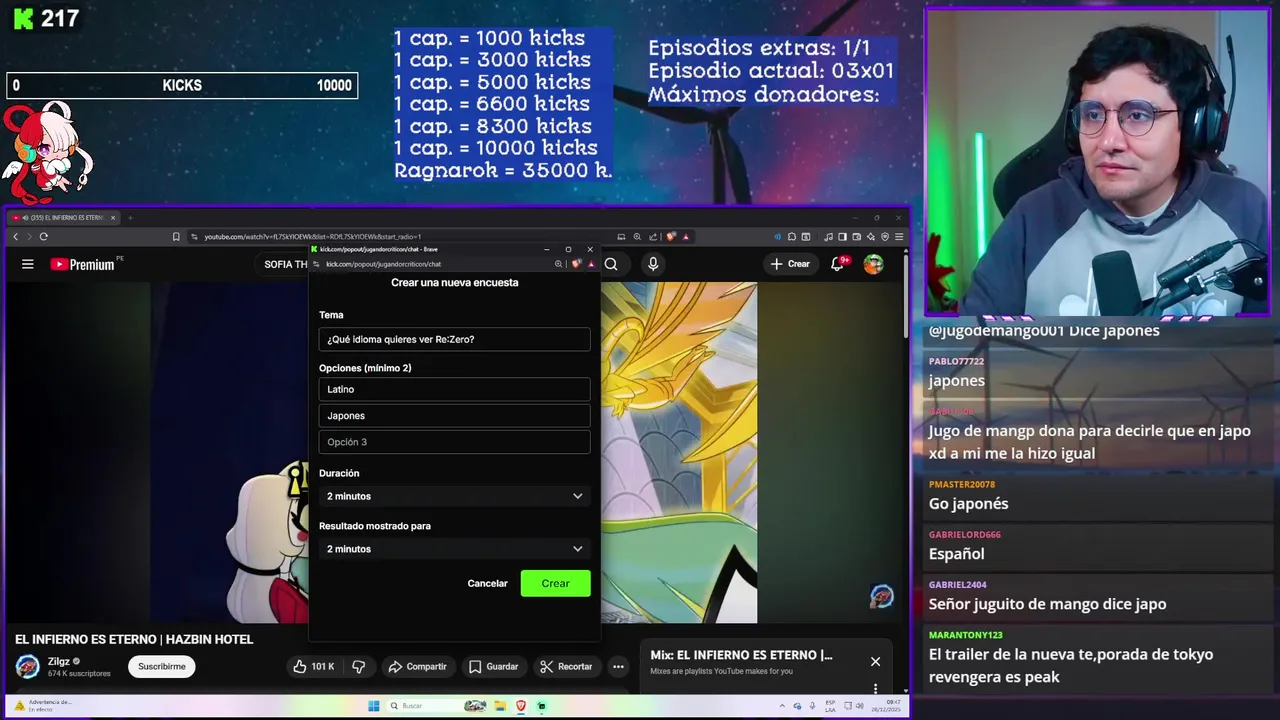Click the Zilgz channel avatar
This screenshot has height=720, width=1280.
[x=28, y=666]
